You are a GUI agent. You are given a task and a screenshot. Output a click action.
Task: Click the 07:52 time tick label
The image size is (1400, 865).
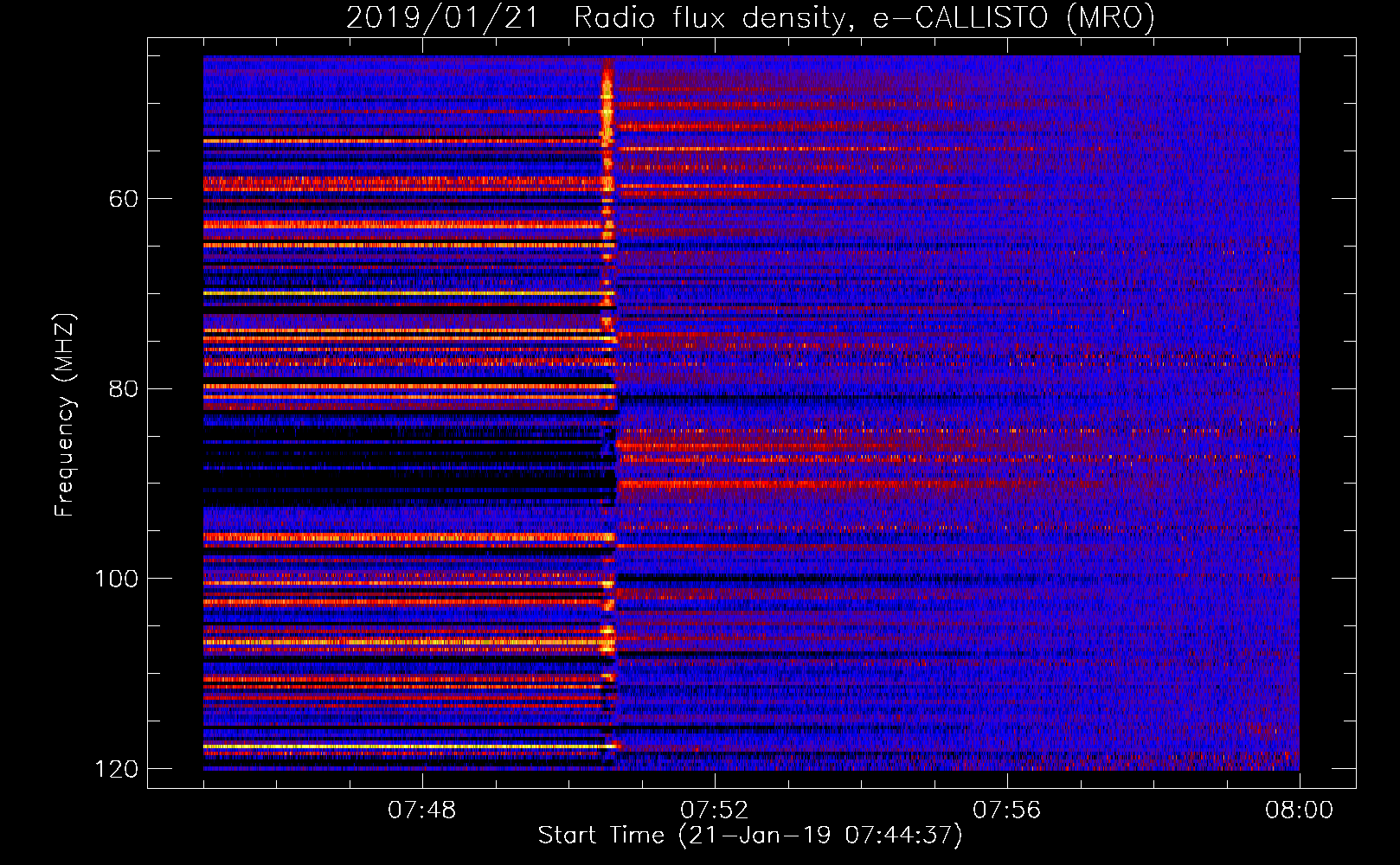[715, 811]
